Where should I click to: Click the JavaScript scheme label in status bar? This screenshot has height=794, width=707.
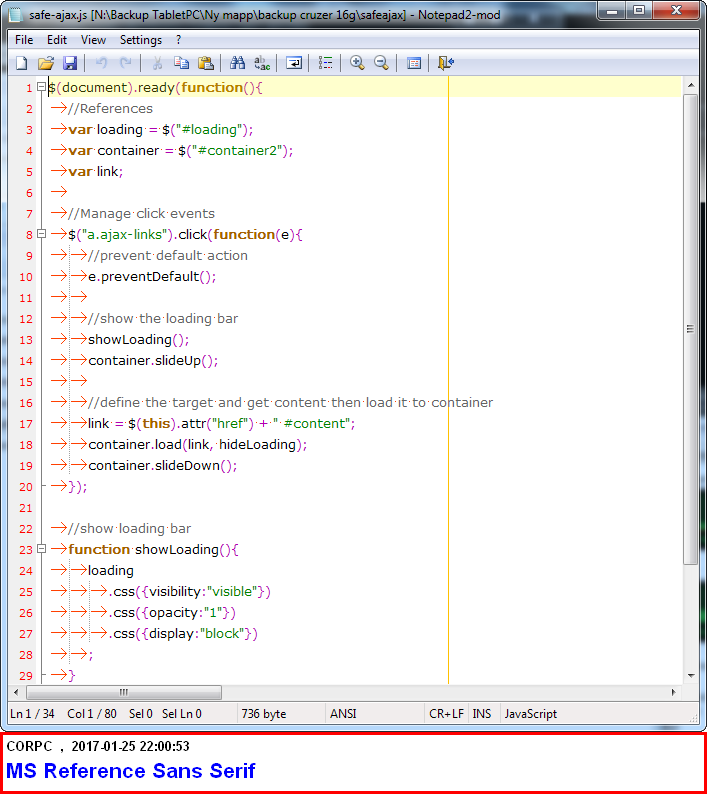pos(530,714)
